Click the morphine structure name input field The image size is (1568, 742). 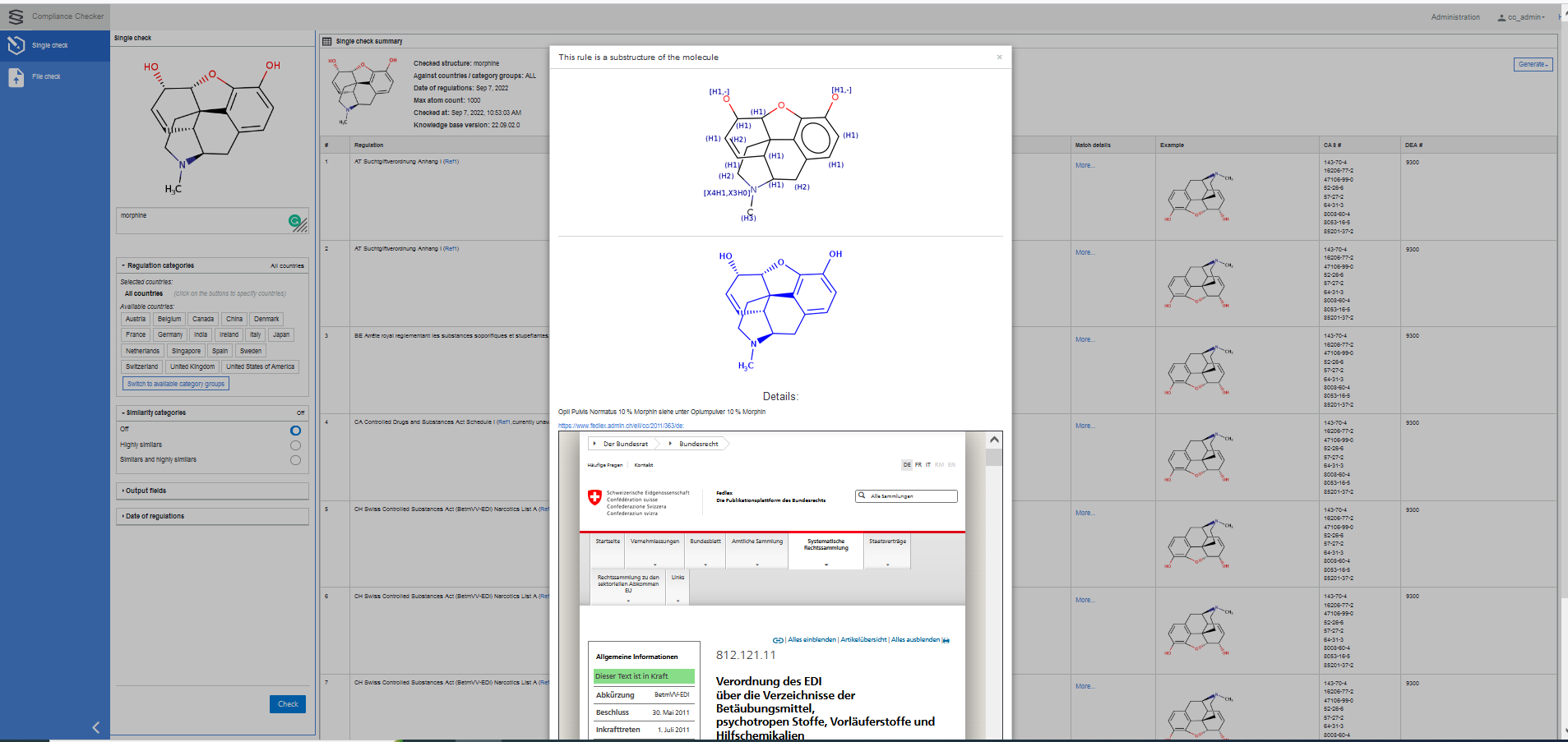tap(201, 220)
